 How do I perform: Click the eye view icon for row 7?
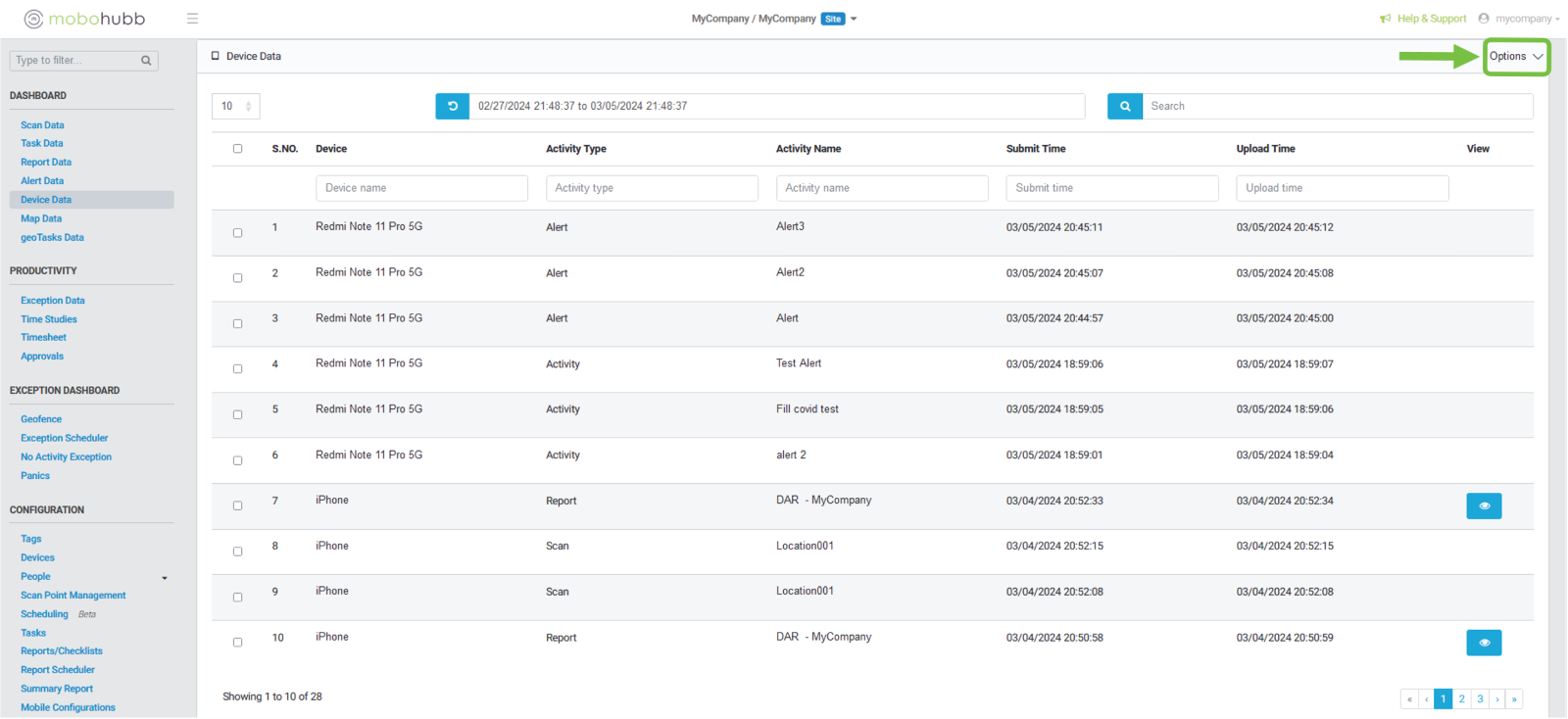(1483, 505)
